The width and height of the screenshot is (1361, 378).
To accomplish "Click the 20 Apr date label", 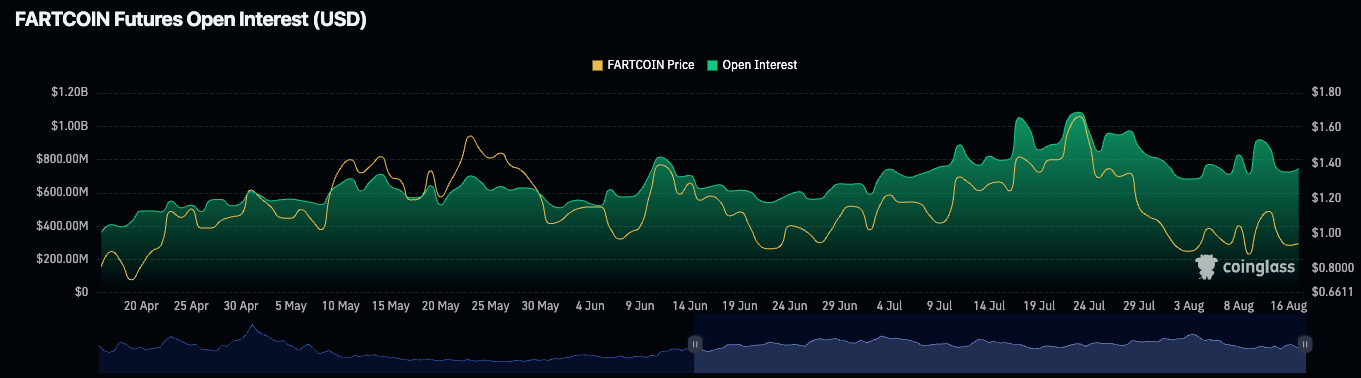I will (141, 306).
